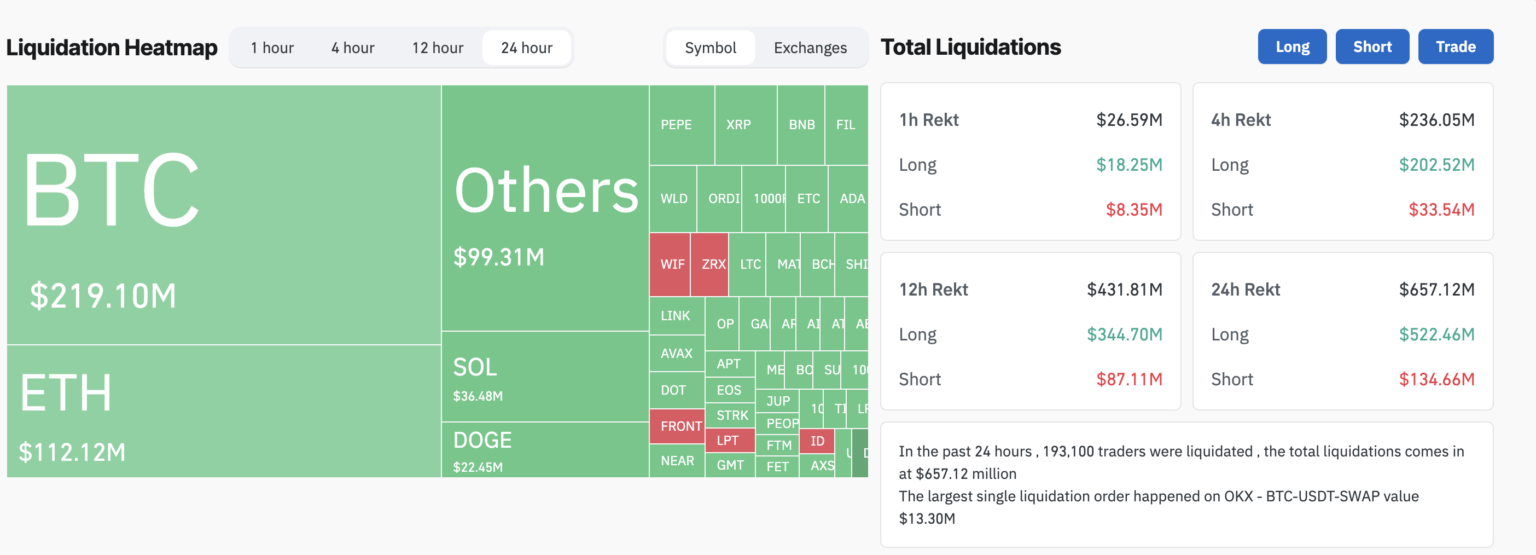Select the red WIF tile

(x=670, y=265)
